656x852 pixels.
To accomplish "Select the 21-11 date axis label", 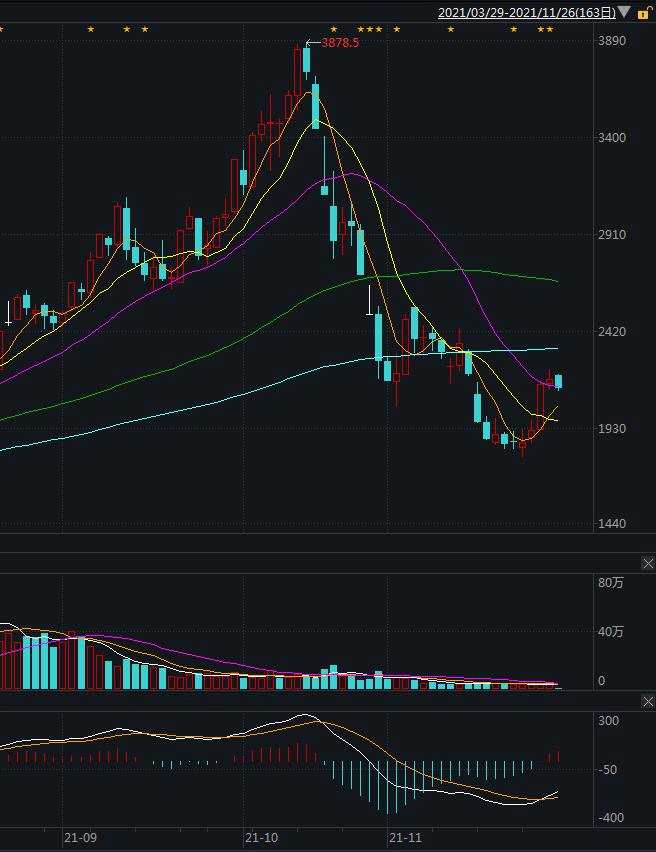I will click(x=405, y=837).
